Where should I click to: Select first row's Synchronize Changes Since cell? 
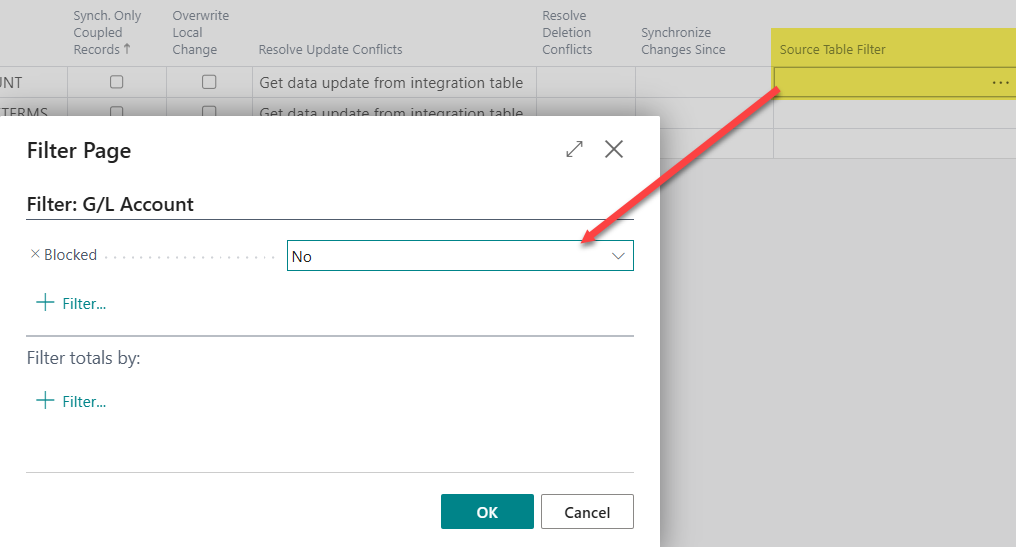click(703, 83)
